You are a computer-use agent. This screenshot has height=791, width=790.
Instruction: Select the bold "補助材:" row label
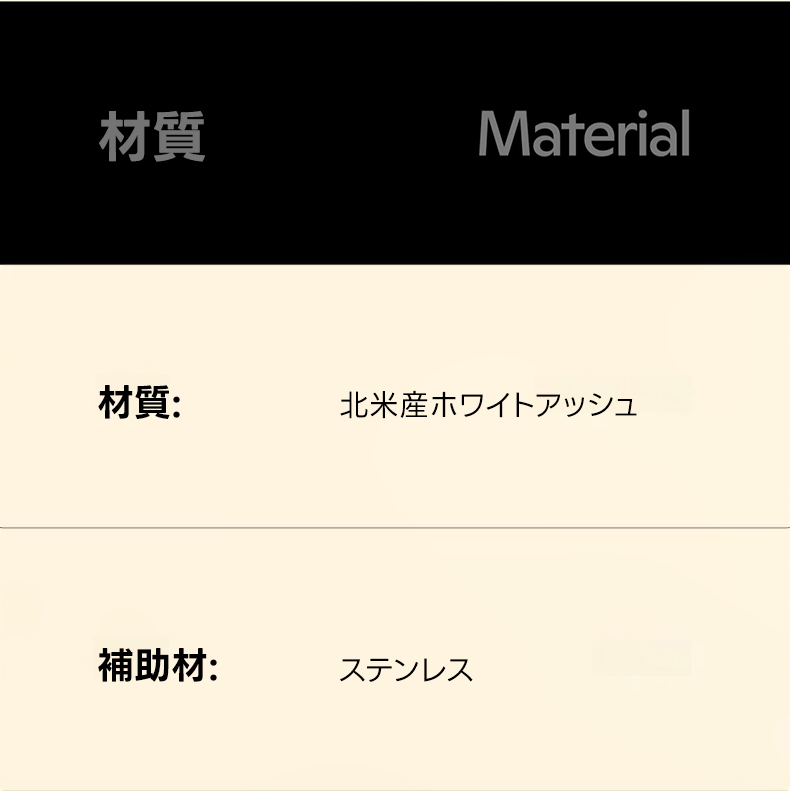pyautogui.click(x=158, y=666)
